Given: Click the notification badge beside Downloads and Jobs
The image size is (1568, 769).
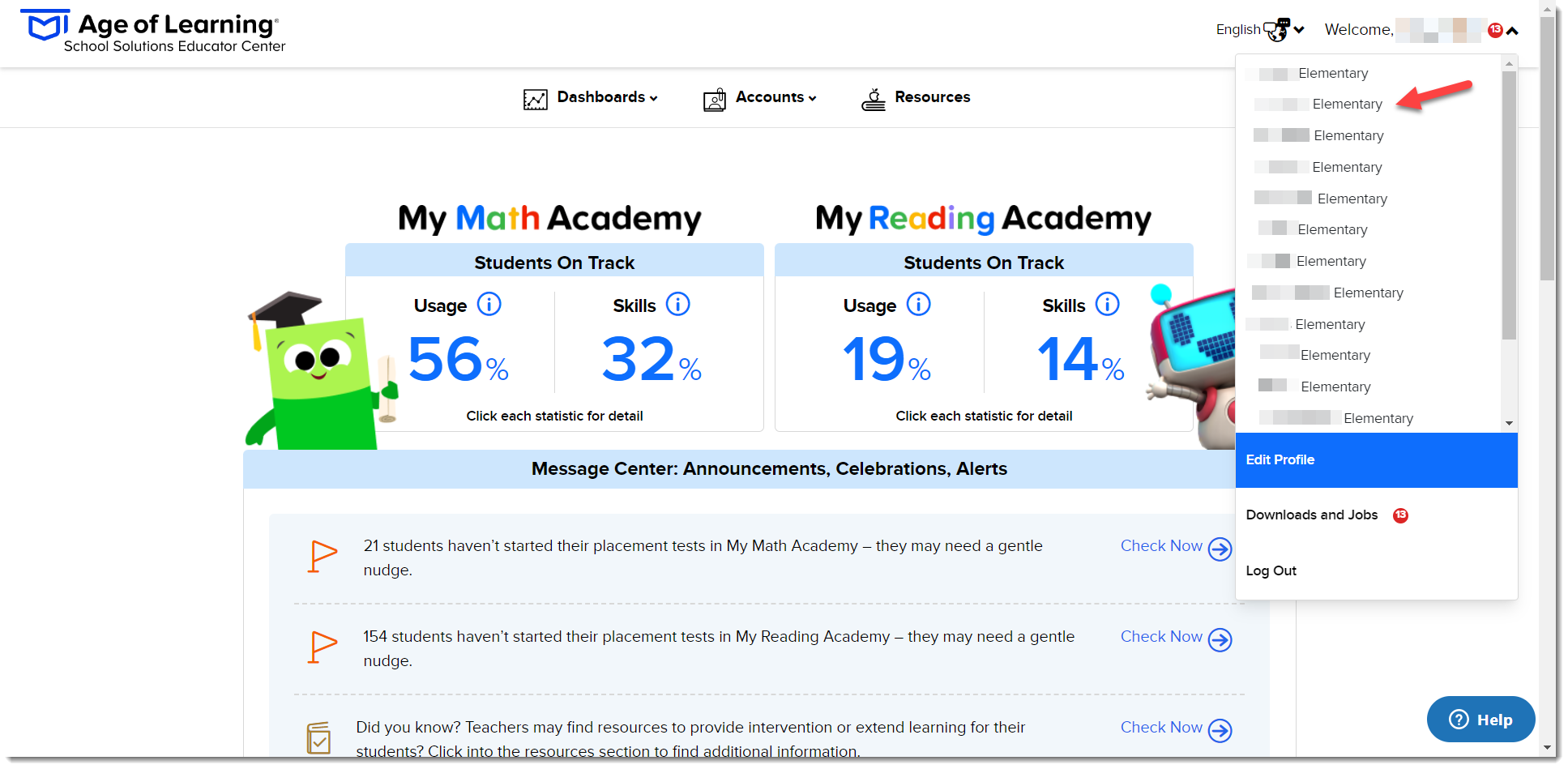Looking at the screenshot, I should coord(1400,515).
